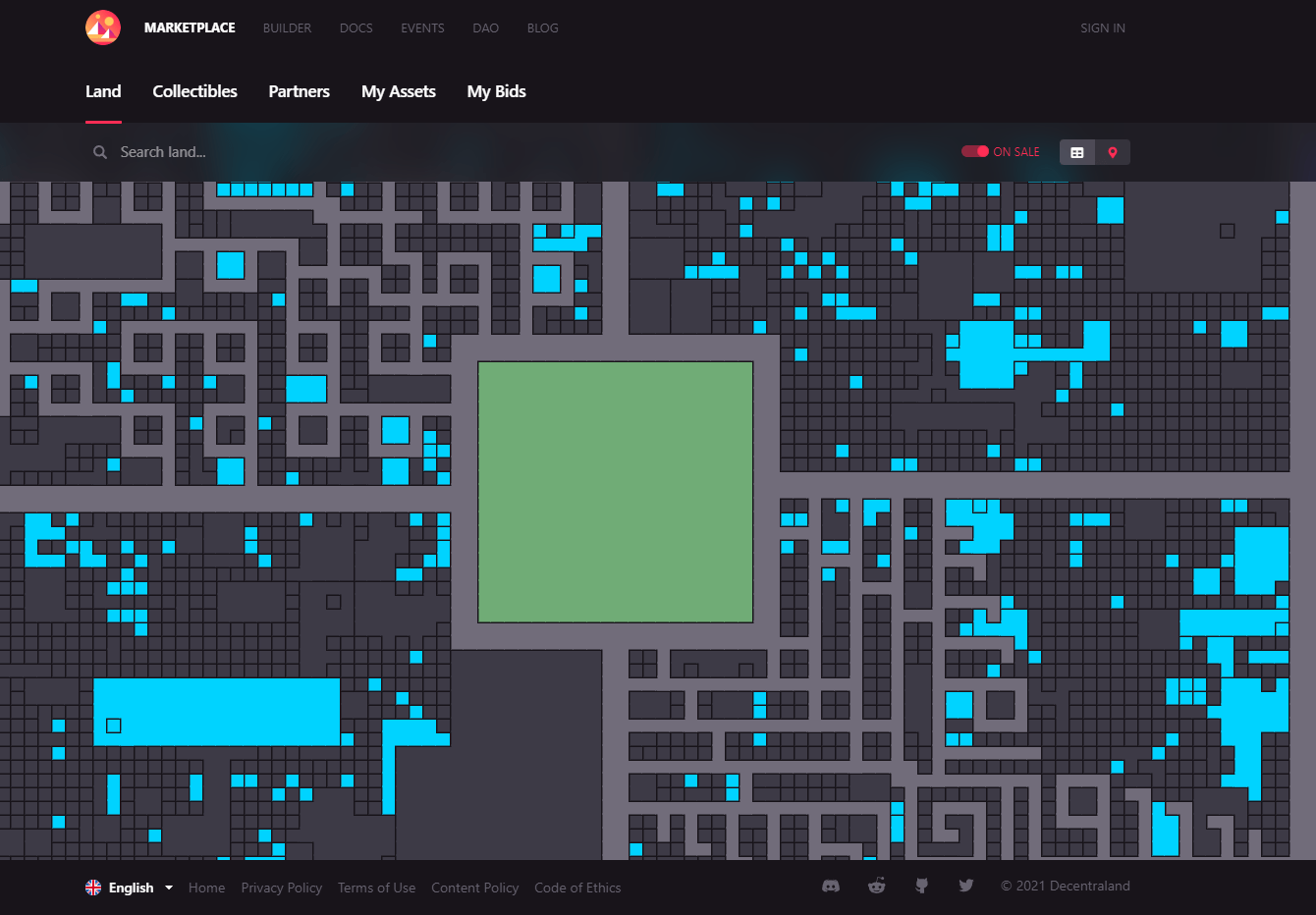1316x915 pixels.
Task: Switch to map pin view icon
Action: coord(1113,152)
